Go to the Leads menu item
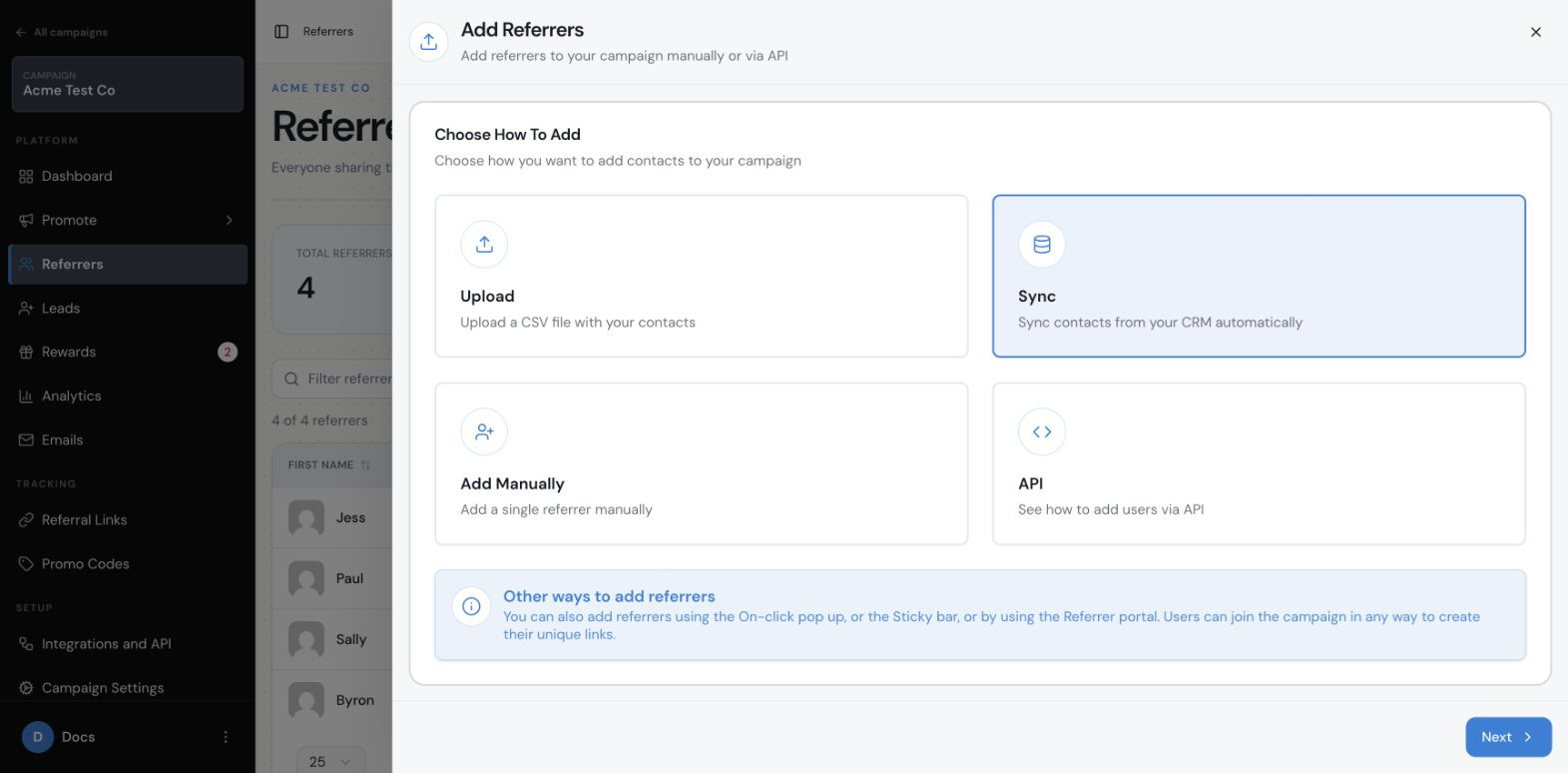This screenshot has width=1568, height=773. 128,309
